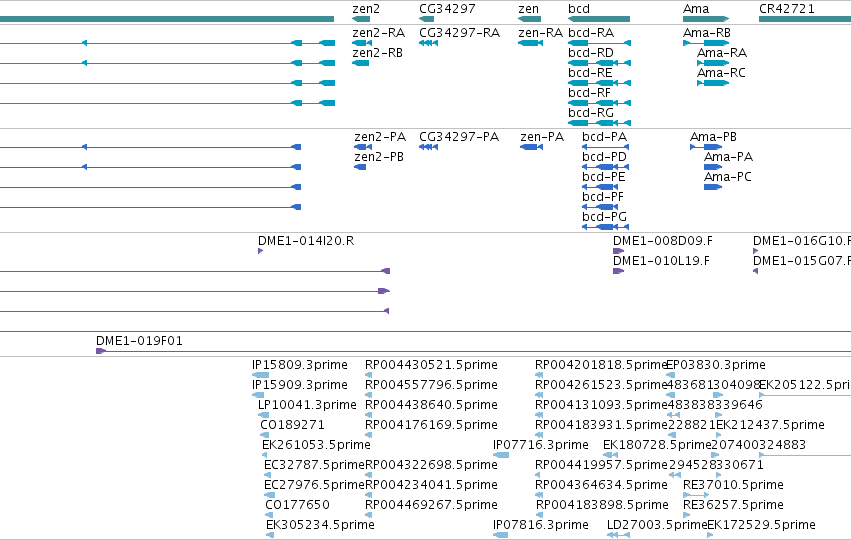
Task: Select EST RP004364634.5prime
Action: (x=539, y=495)
